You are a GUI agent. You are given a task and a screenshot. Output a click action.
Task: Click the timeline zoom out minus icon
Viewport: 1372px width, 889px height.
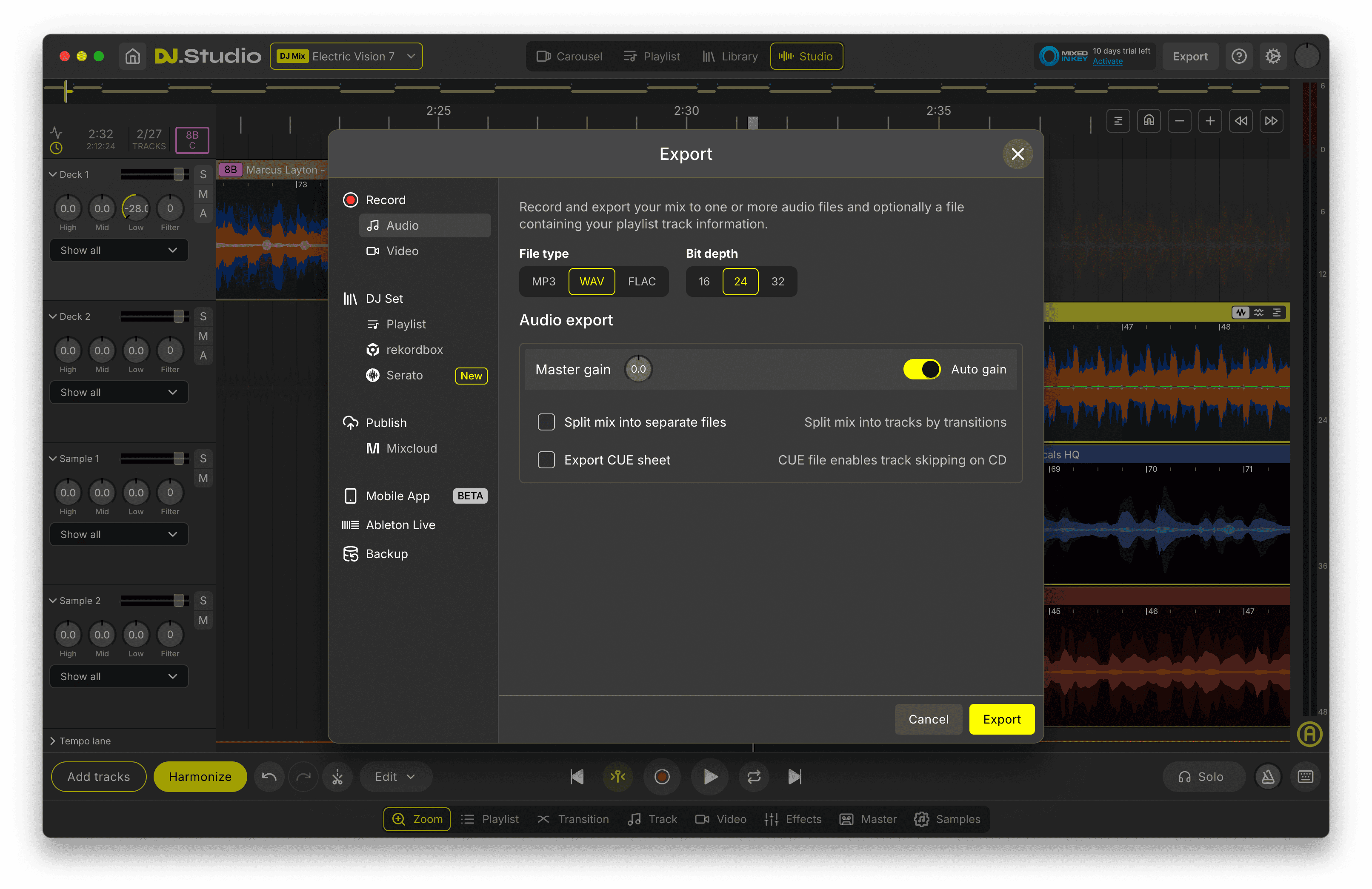point(1180,121)
